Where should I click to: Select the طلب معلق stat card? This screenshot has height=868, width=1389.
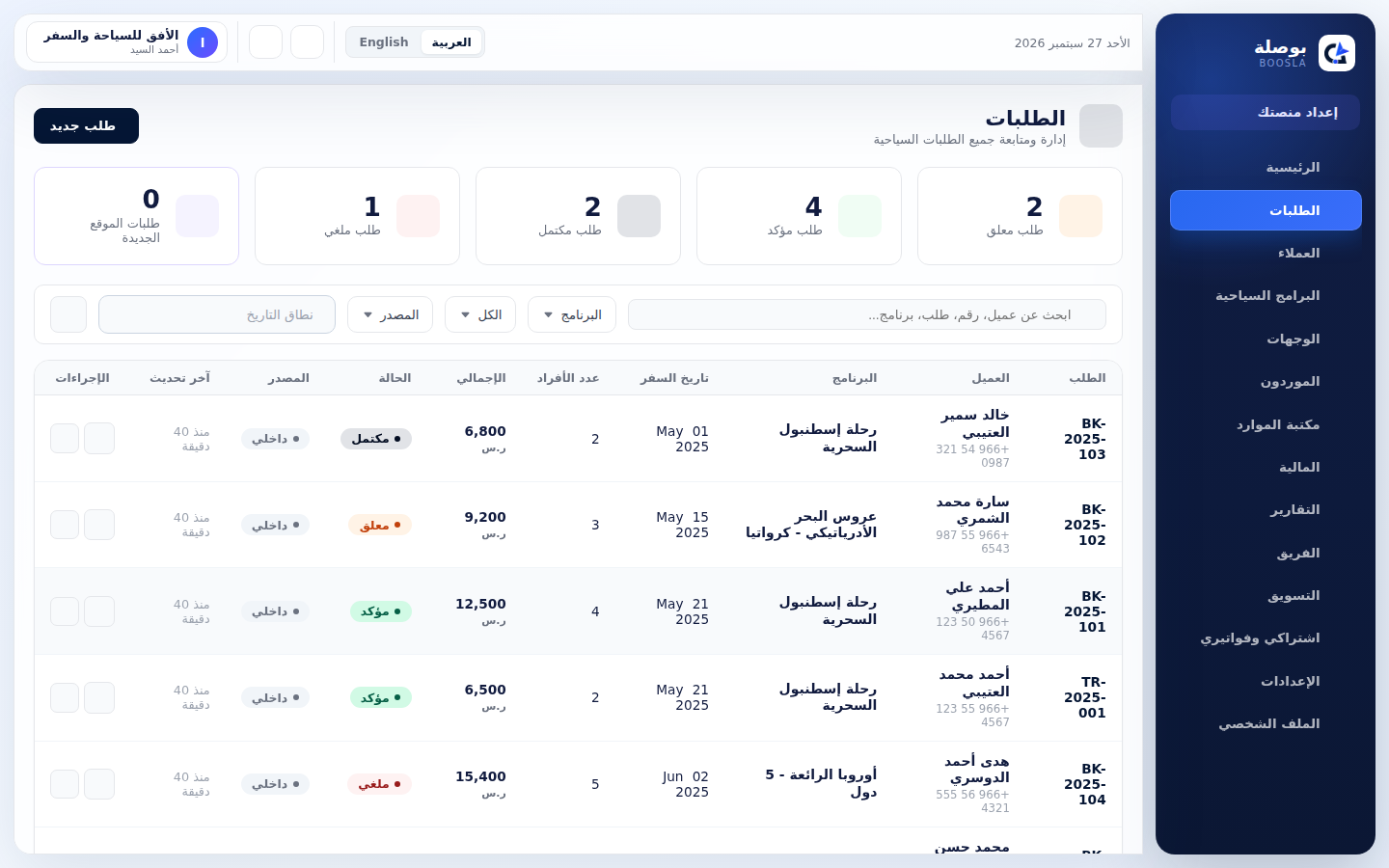[x=1020, y=216]
